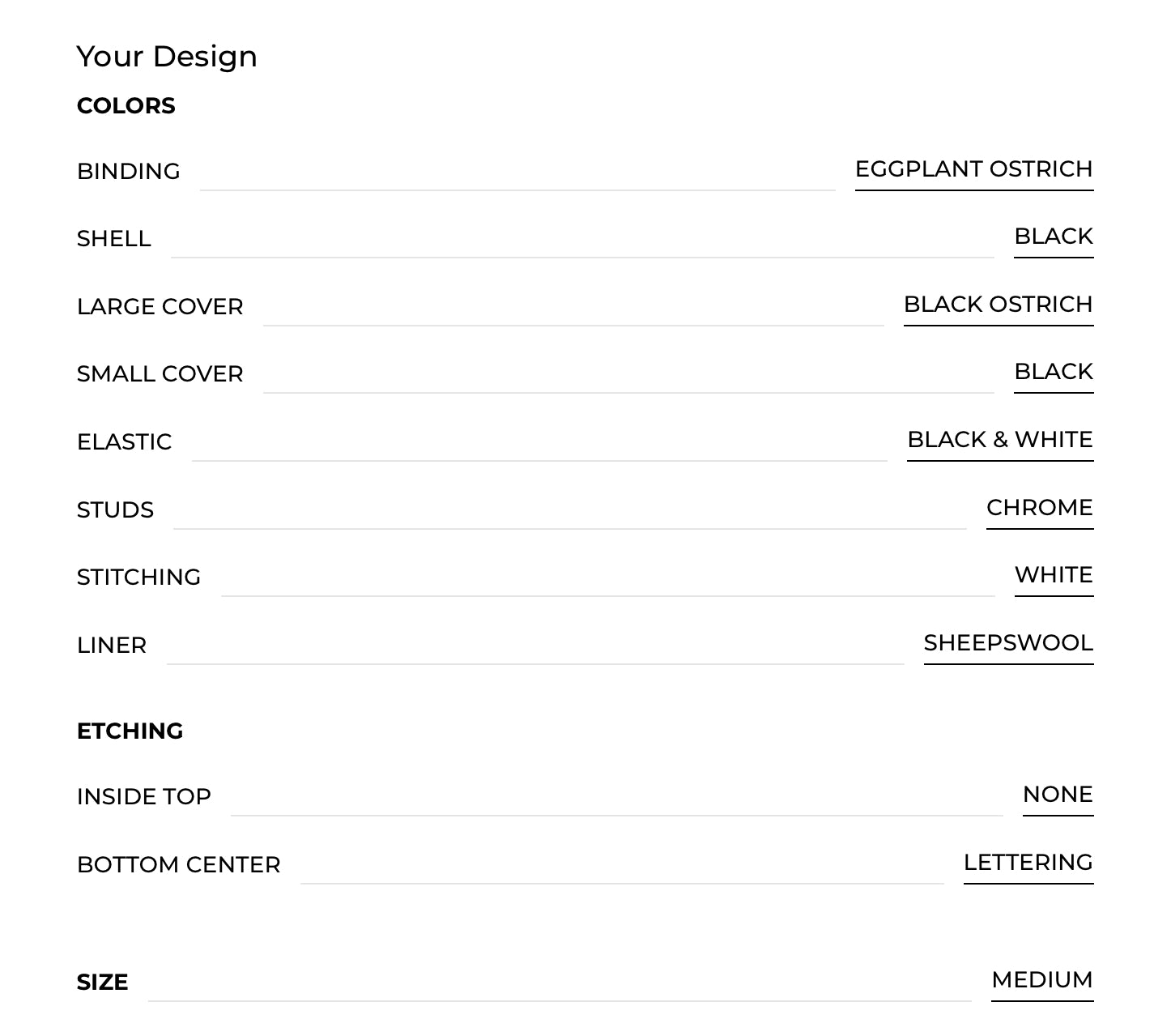
Task: Open the SHEEPSWOOL liner option
Action: (x=1008, y=643)
